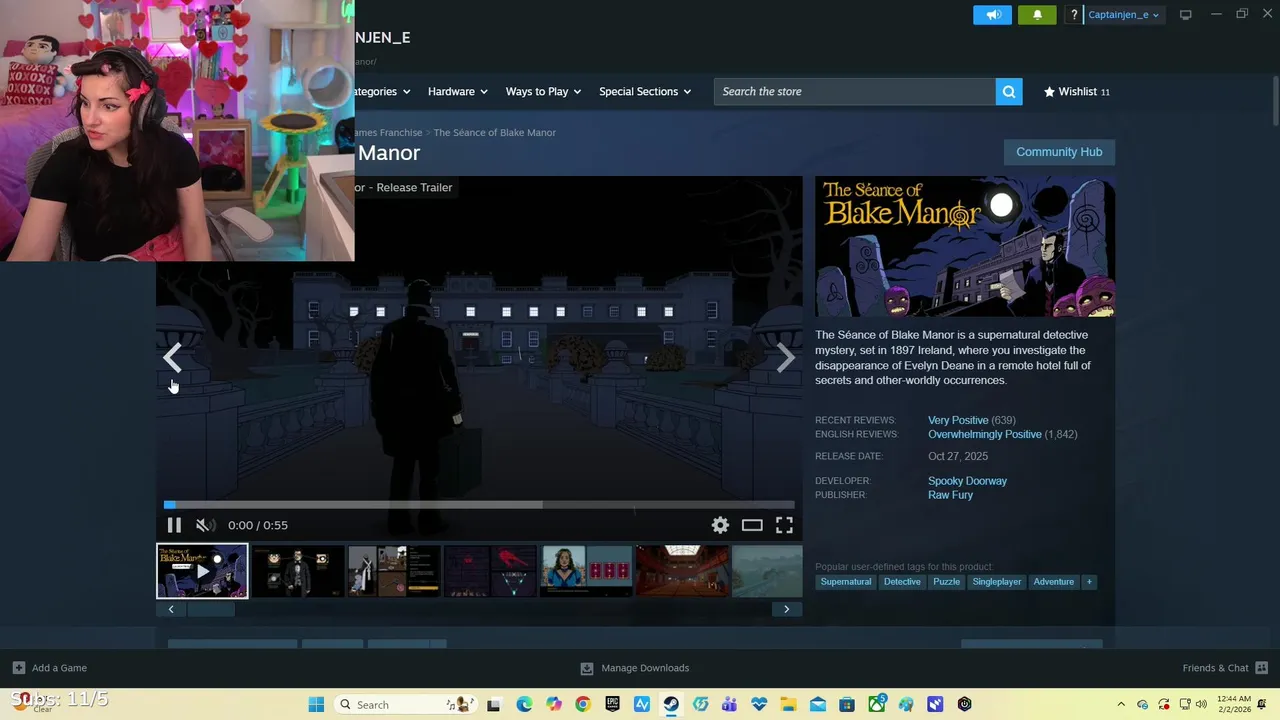Open the Special Sections dropdown
This screenshot has height=720, width=1280.
645,91
